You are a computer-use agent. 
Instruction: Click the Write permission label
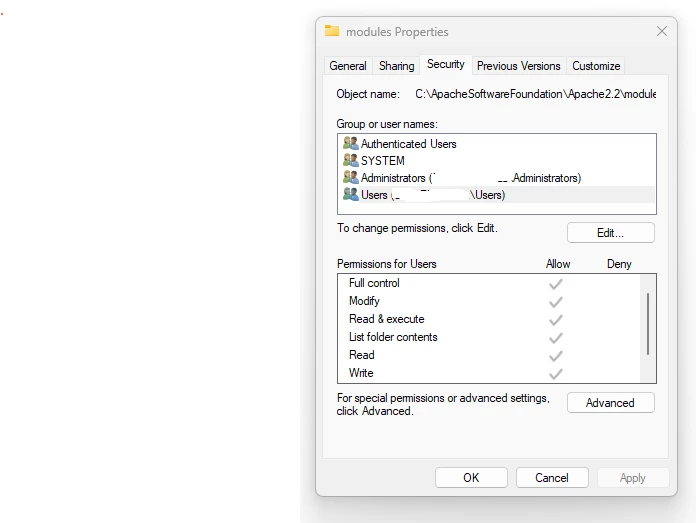361,373
